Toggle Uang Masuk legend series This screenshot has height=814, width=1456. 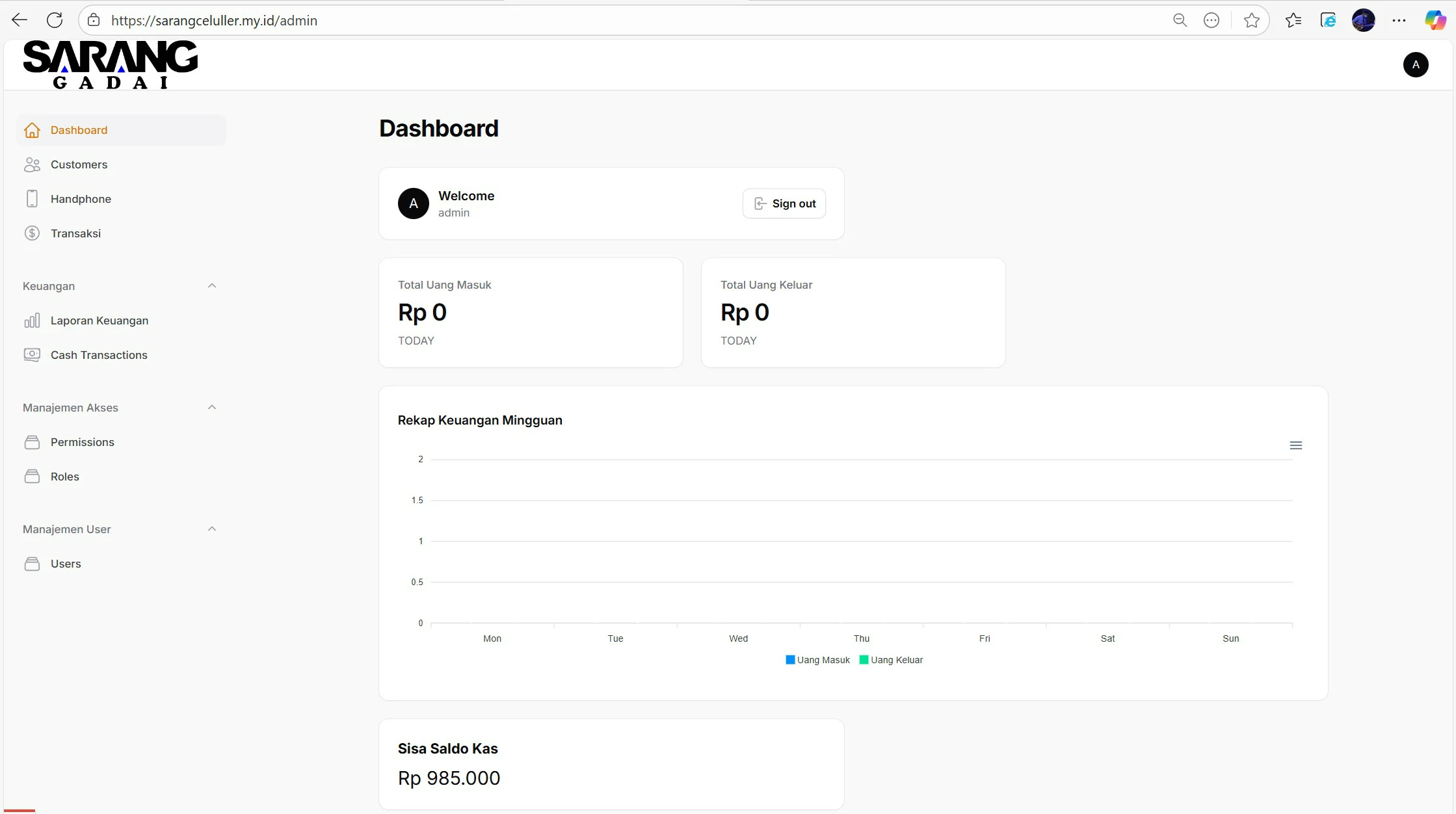pyautogui.click(x=823, y=660)
